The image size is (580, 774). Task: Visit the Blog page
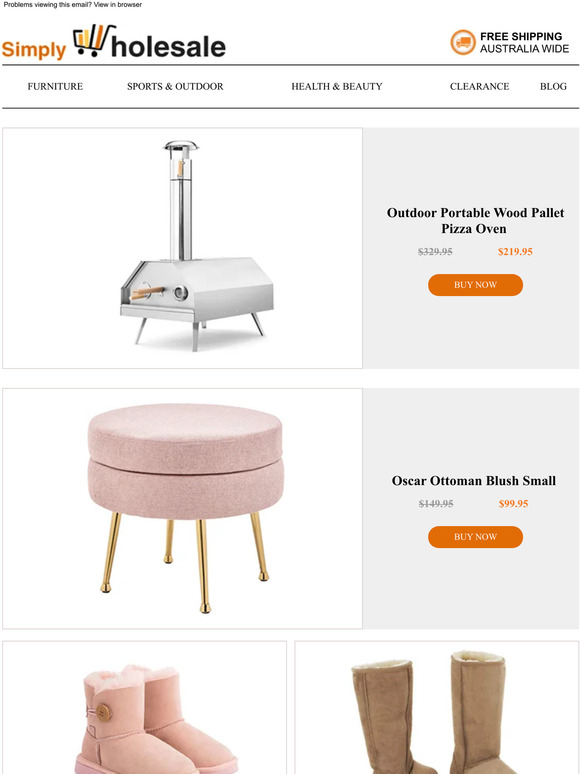[x=553, y=86]
